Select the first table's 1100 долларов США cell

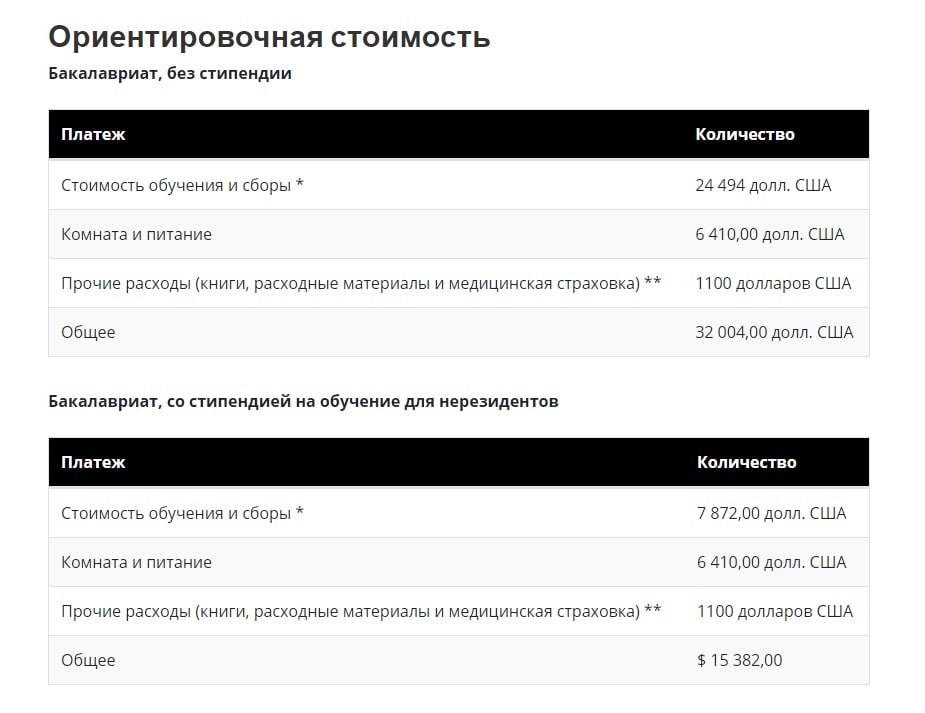773,283
